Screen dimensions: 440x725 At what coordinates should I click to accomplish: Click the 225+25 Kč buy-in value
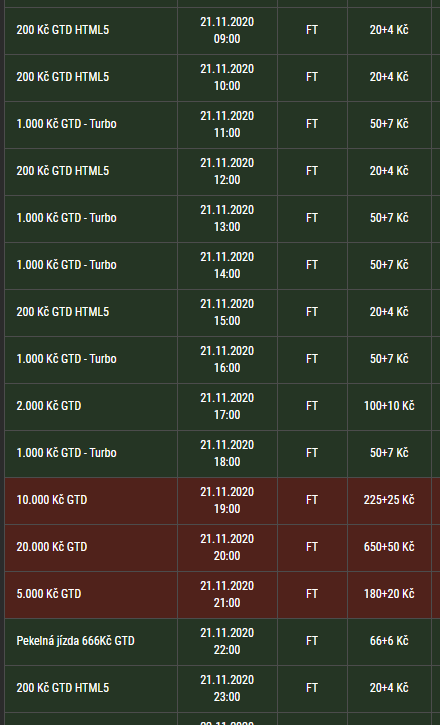click(x=389, y=500)
